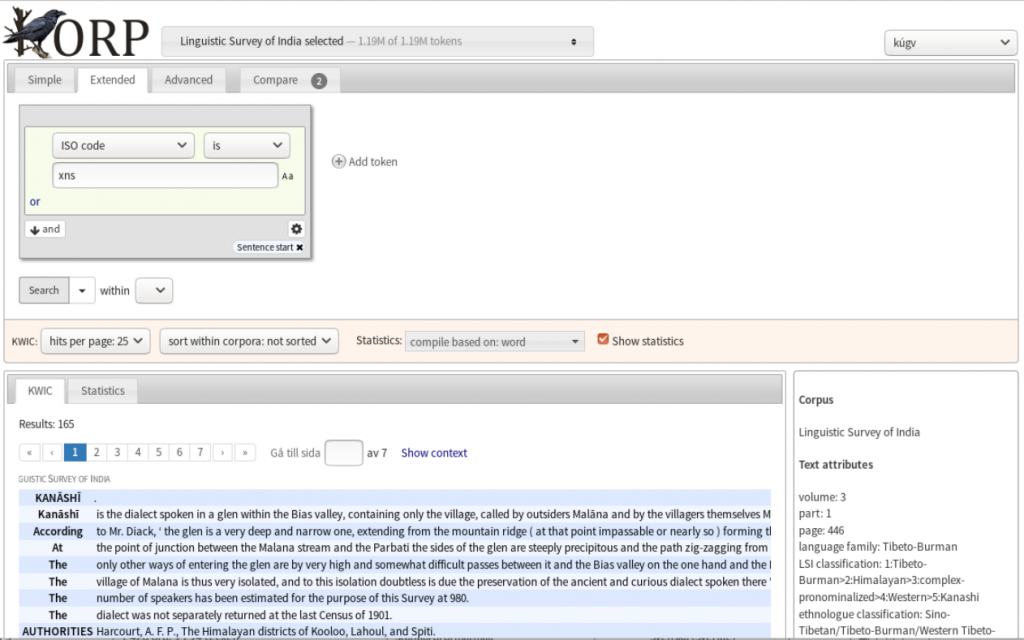Toggle the Aa case sensitivity option
The width and height of the screenshot is (1024, 640).
click(288, 176)
